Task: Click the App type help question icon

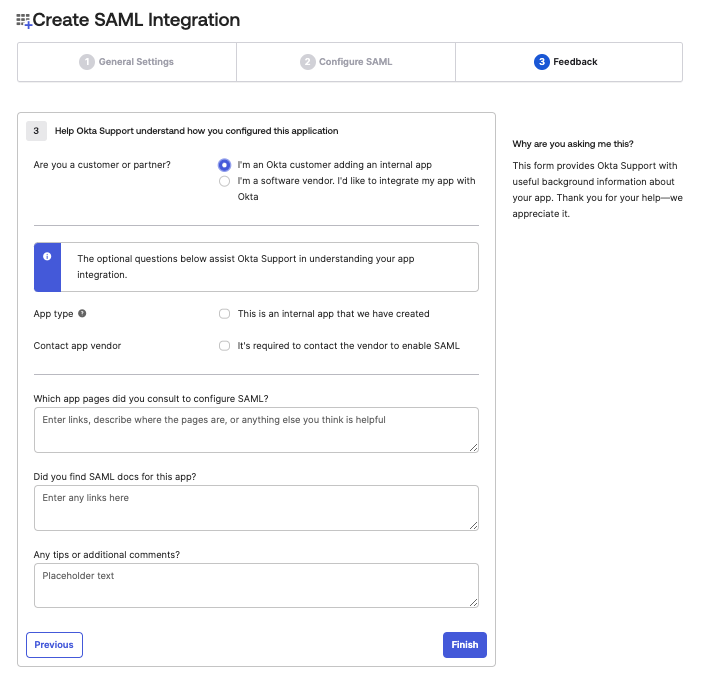Action: pos(82,313)
